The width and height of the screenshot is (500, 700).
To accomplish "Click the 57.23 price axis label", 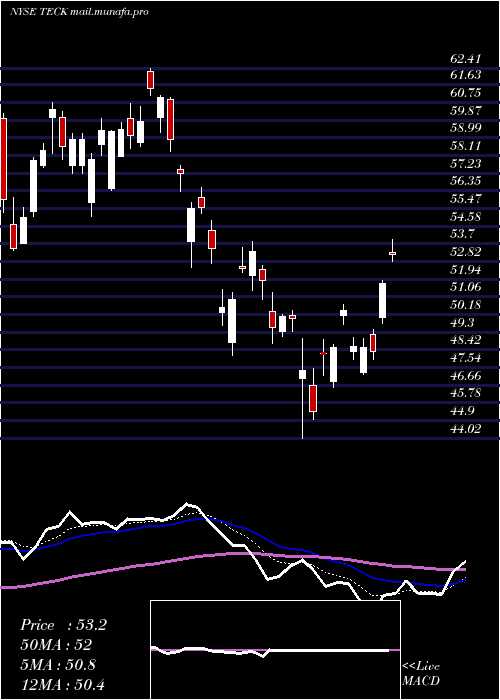I will point(465,164).
